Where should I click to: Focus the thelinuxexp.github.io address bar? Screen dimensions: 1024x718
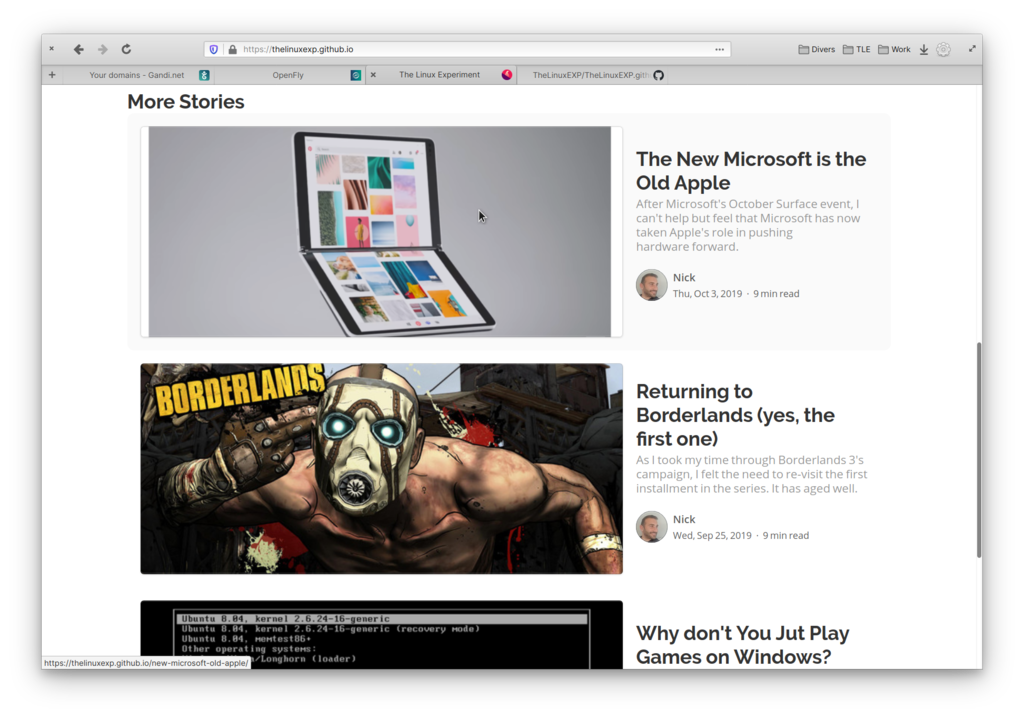[x=468, y=50]
